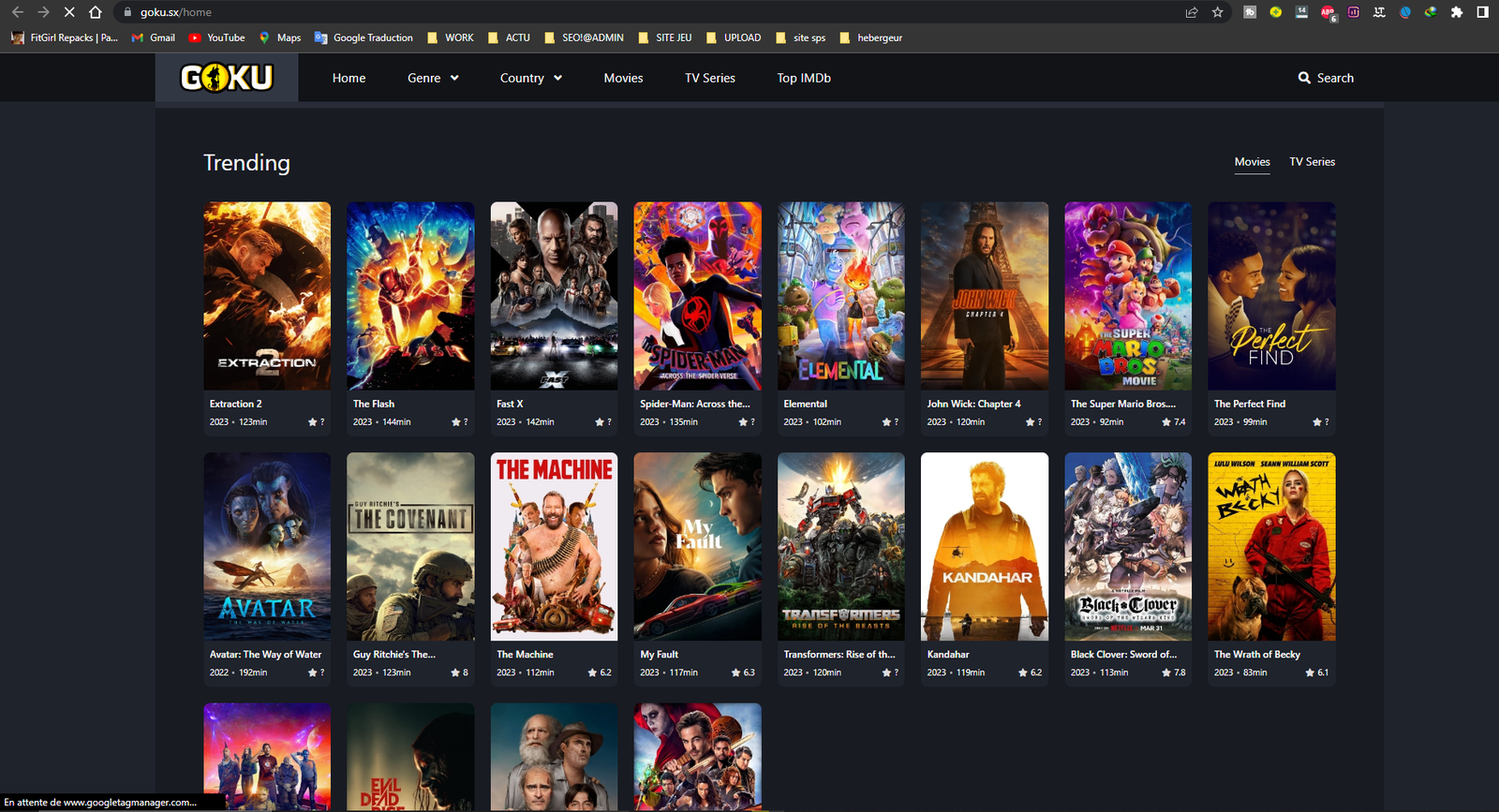Stop page loading with the X button
Viewport: 1499px width, 812px height.
click(x=69, y=12)
